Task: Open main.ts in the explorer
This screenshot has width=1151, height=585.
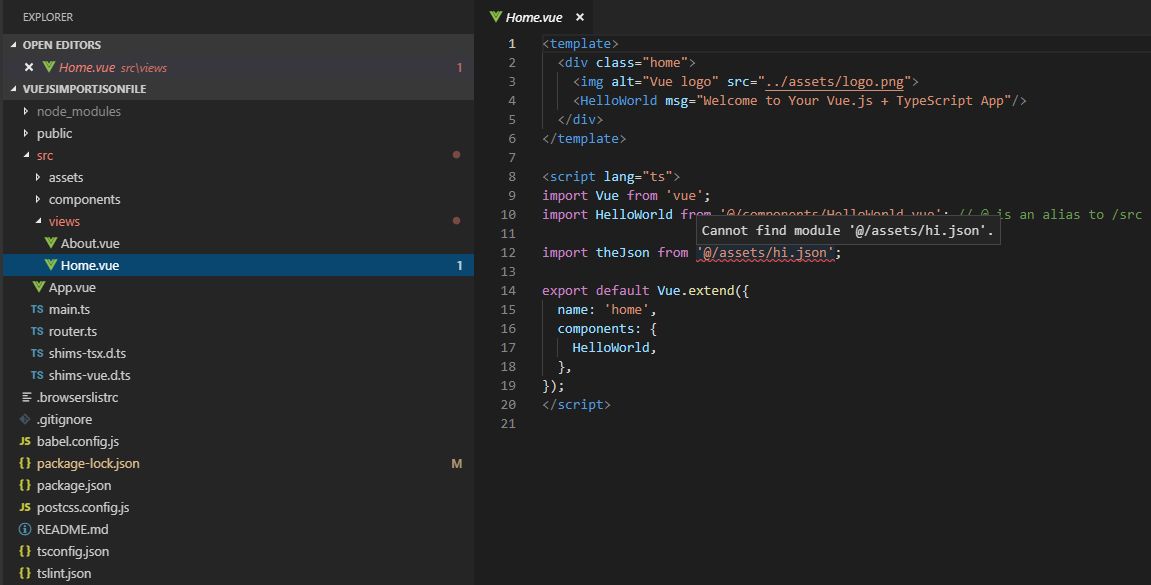Action: [69, 309]
